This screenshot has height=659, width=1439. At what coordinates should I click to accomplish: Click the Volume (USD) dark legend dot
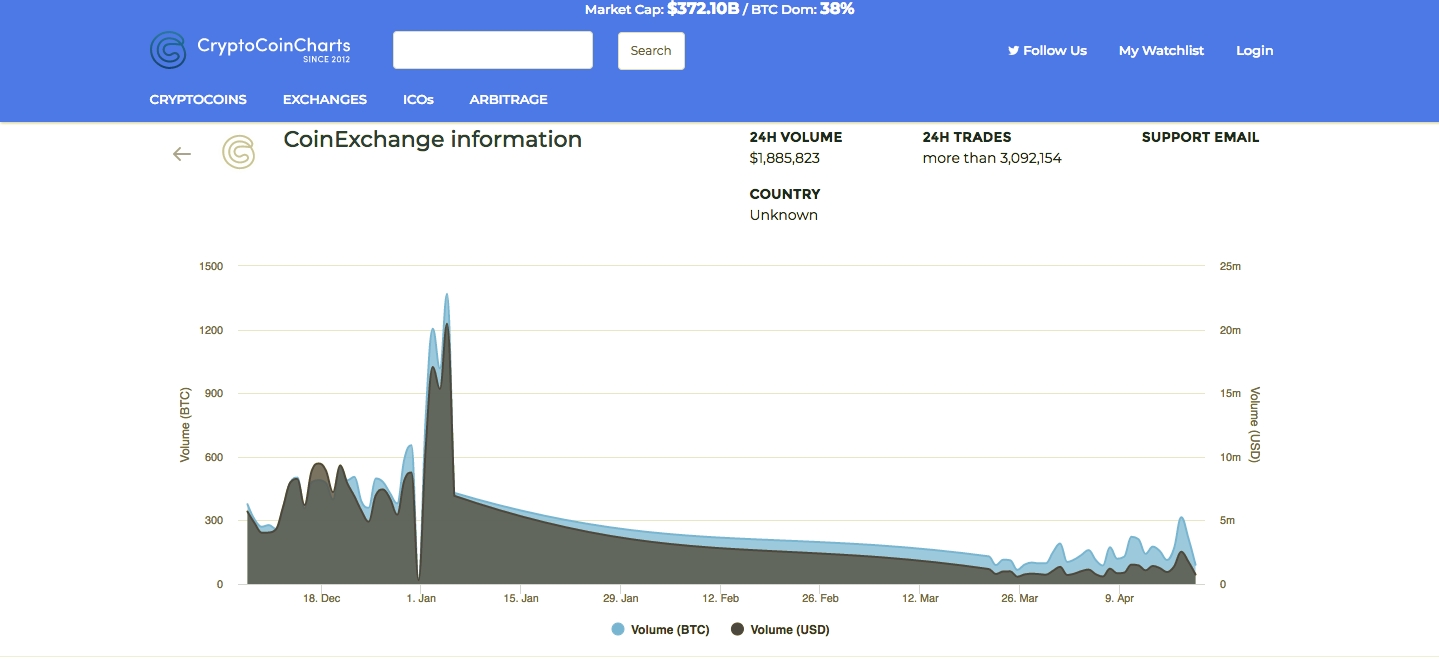[x=738, y=630]
